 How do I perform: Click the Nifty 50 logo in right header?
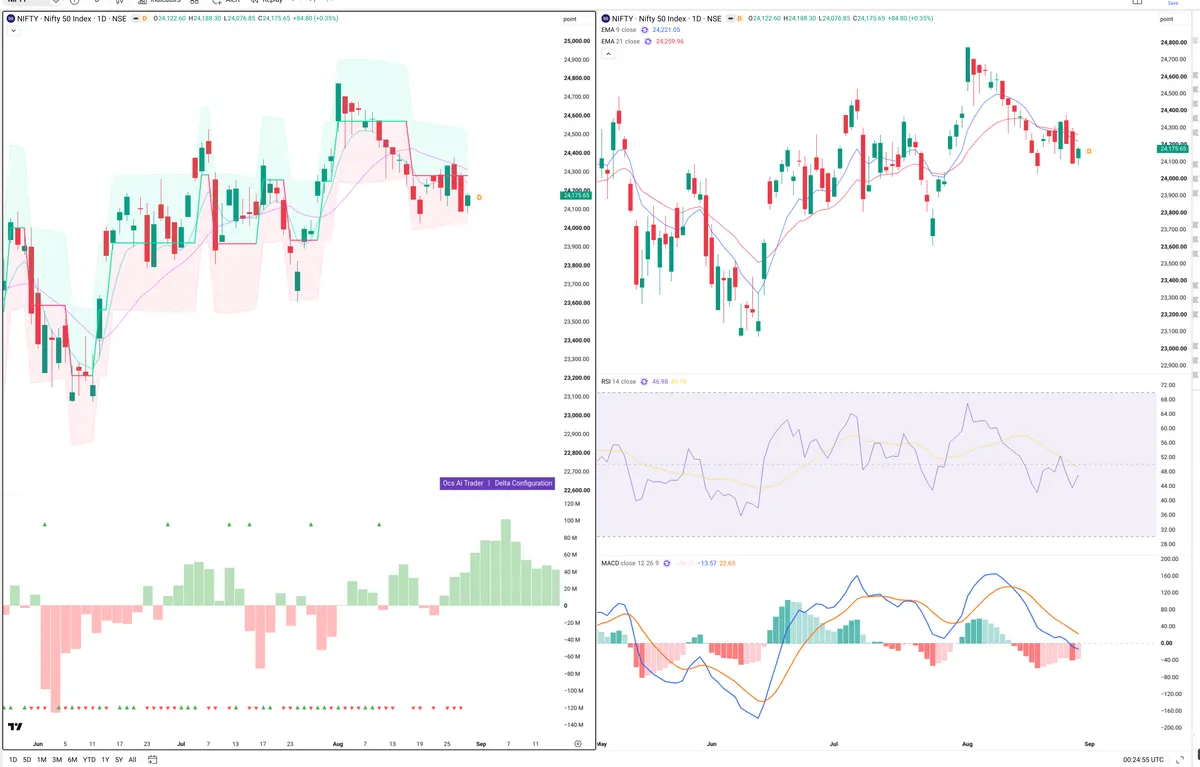(605, 18)
